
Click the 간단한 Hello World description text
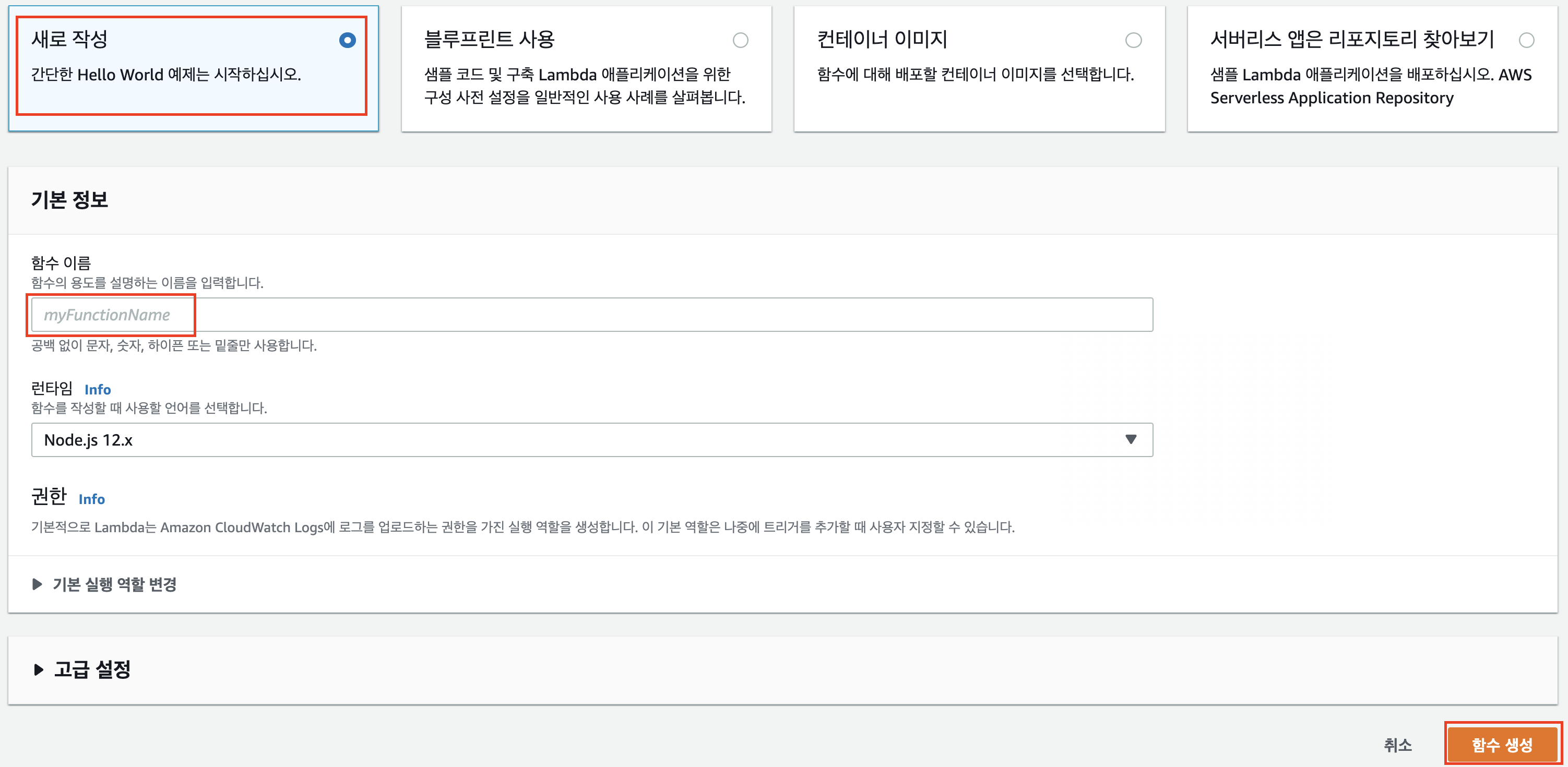166,74
